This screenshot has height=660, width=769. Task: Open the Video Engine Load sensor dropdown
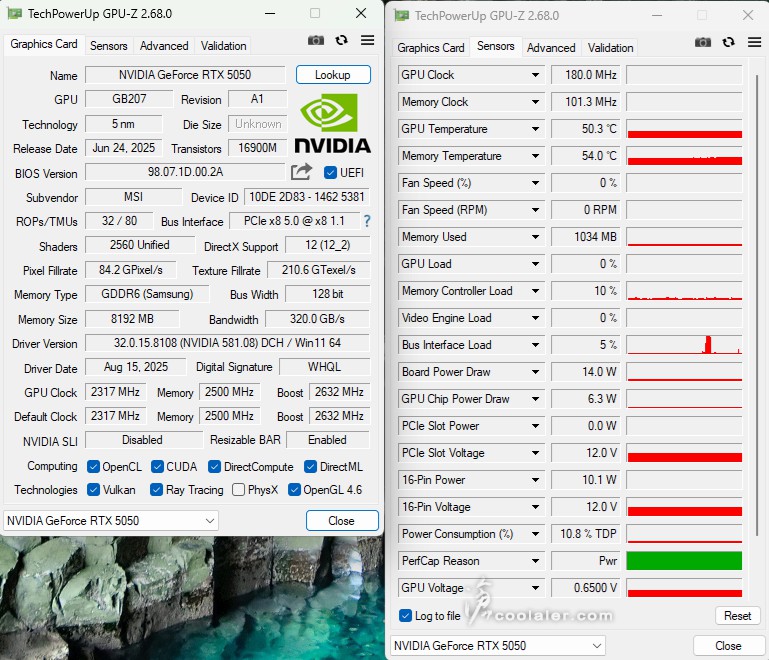(x=535, y=318)
